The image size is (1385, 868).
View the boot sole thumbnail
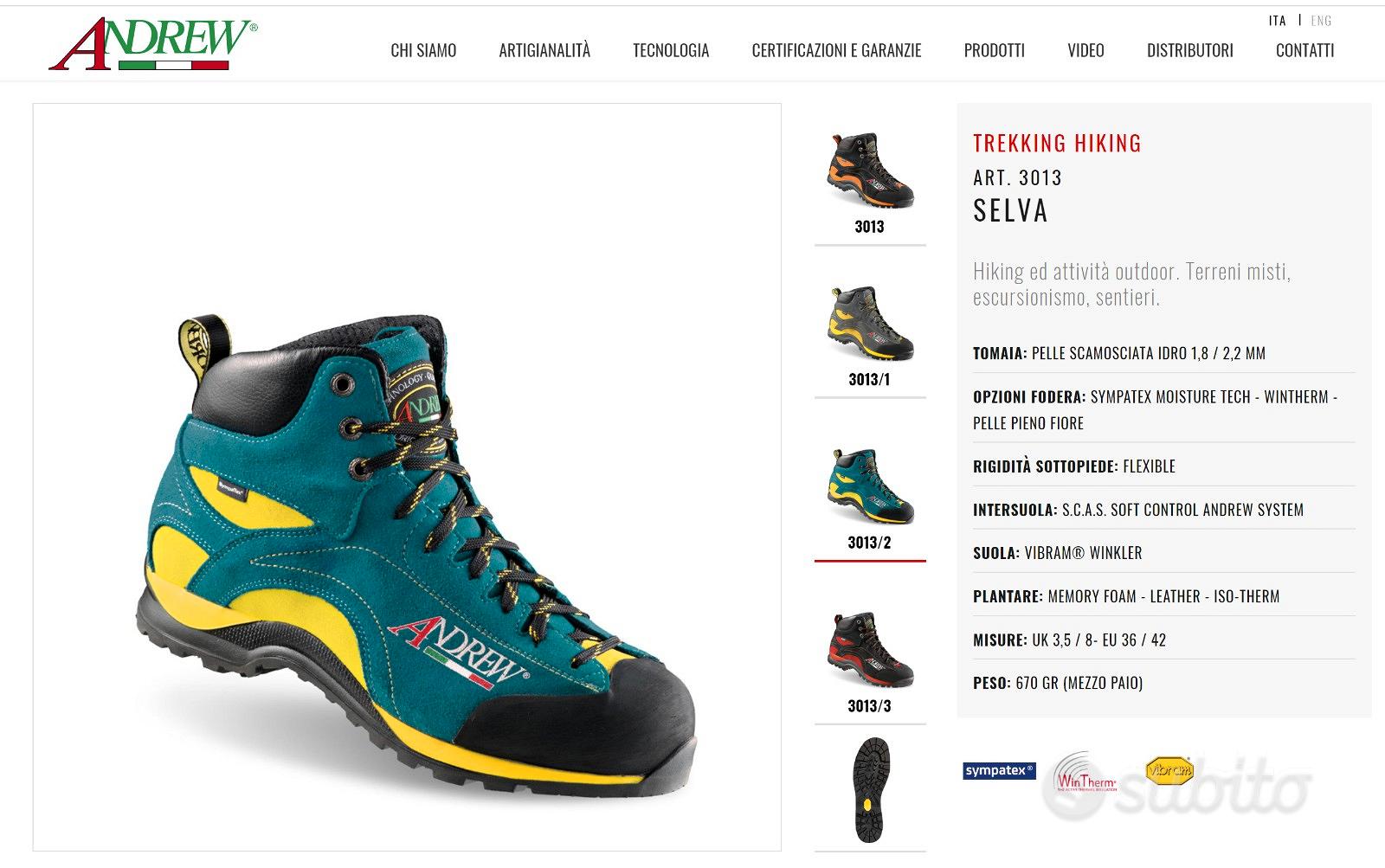(x=872, y=790)
